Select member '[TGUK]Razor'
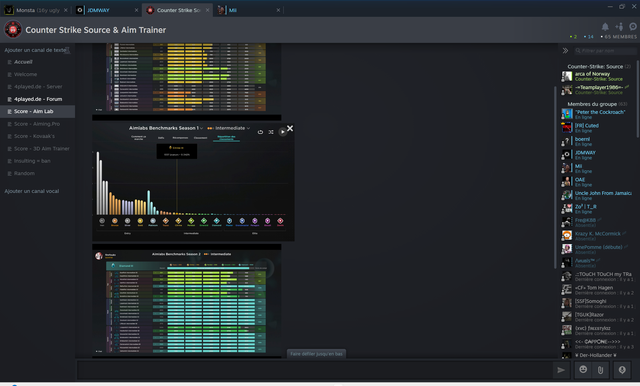Image resolution: width=640 pixels, height=386 pixels. coord(598,317)
